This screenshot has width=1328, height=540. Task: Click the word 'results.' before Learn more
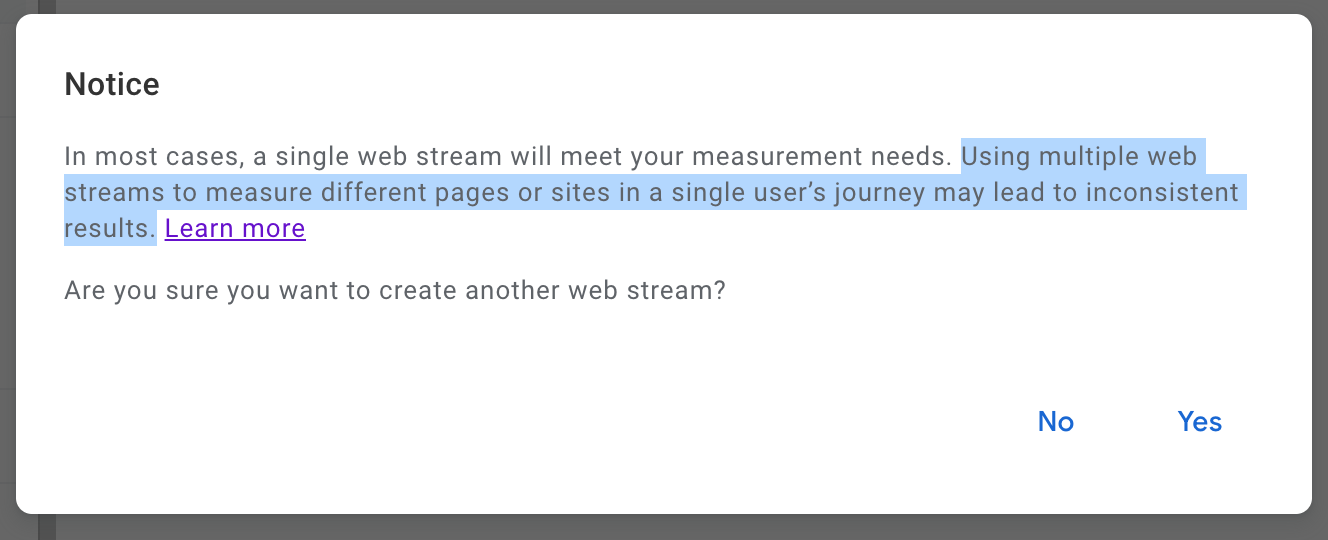point(110,229)
